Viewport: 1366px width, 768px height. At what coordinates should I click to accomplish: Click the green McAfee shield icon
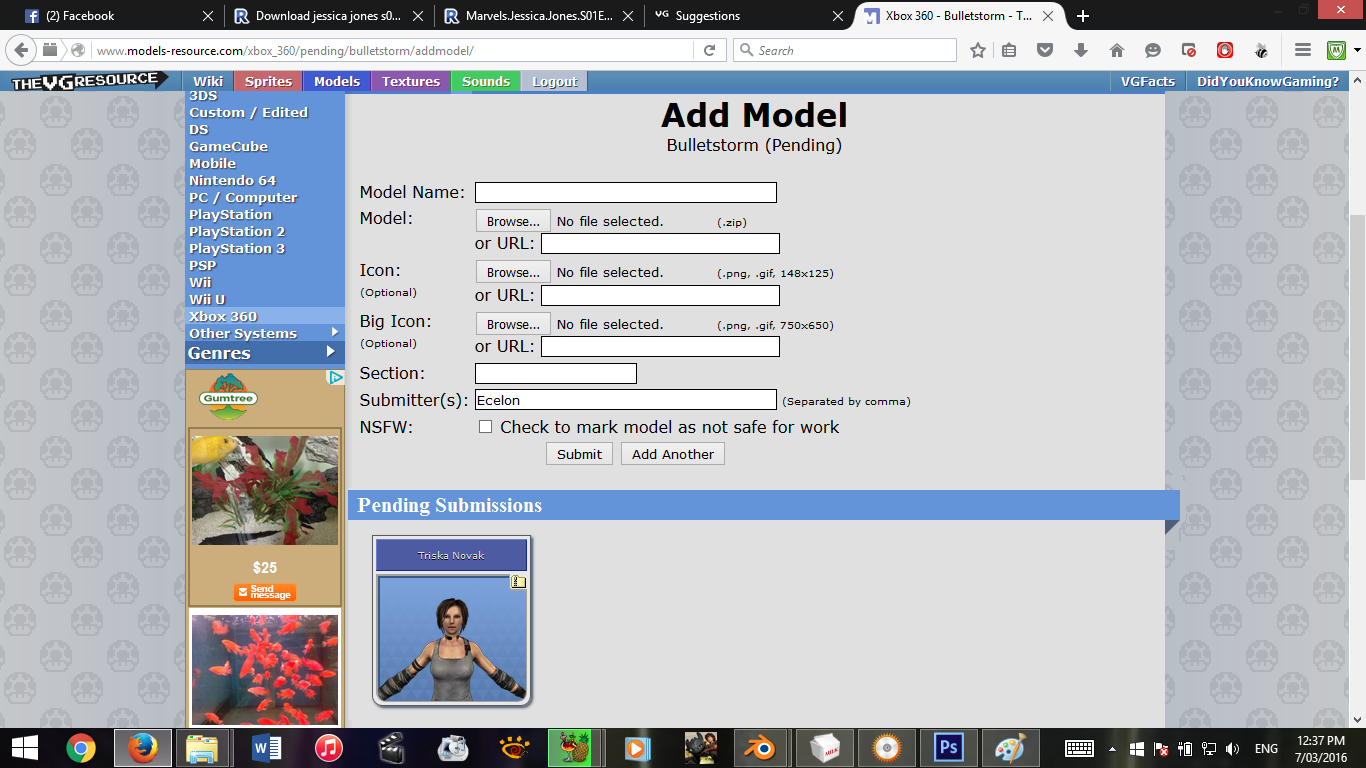pyautogui.click(x=1337, y=50)
